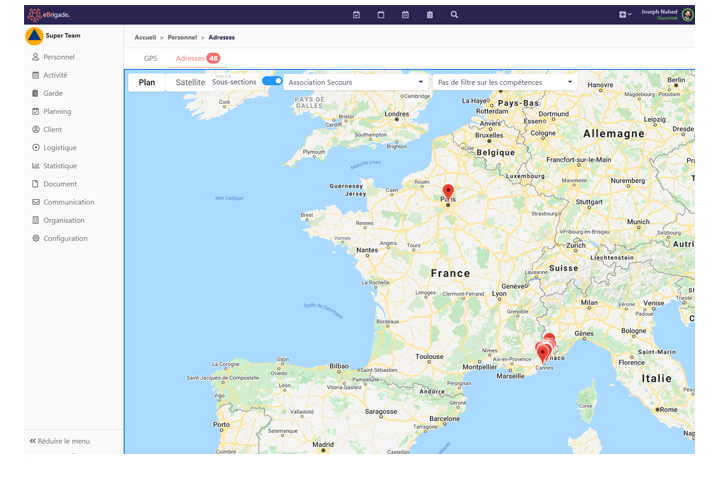Click Marseille on the map
The image size is (720, 500).
pyautogui.click(x=510, y=376)
